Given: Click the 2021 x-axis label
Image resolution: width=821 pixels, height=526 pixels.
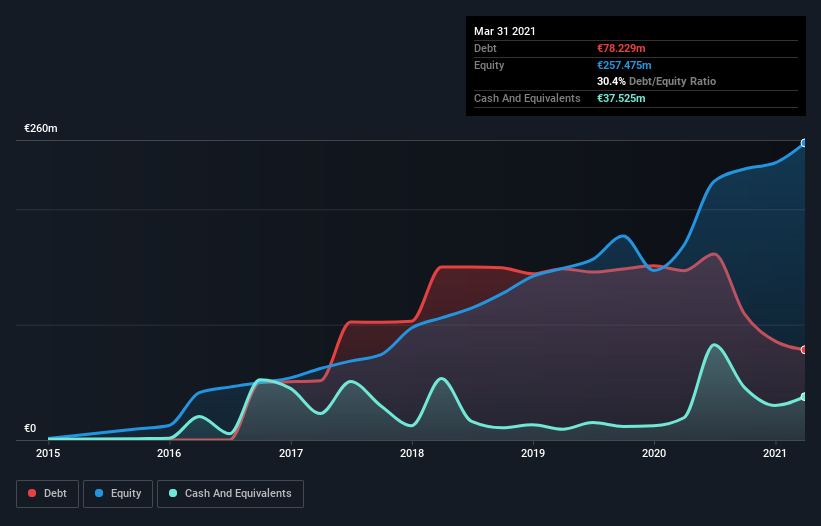Looking at the screenshot, I should [x=775, y=453].
